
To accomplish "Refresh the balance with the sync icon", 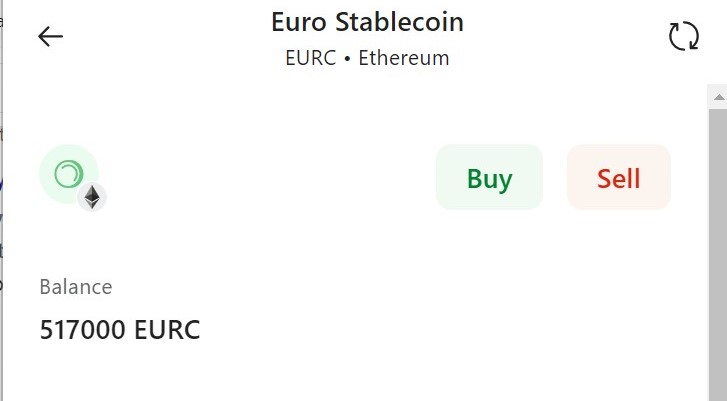I will tap(684, 36).
